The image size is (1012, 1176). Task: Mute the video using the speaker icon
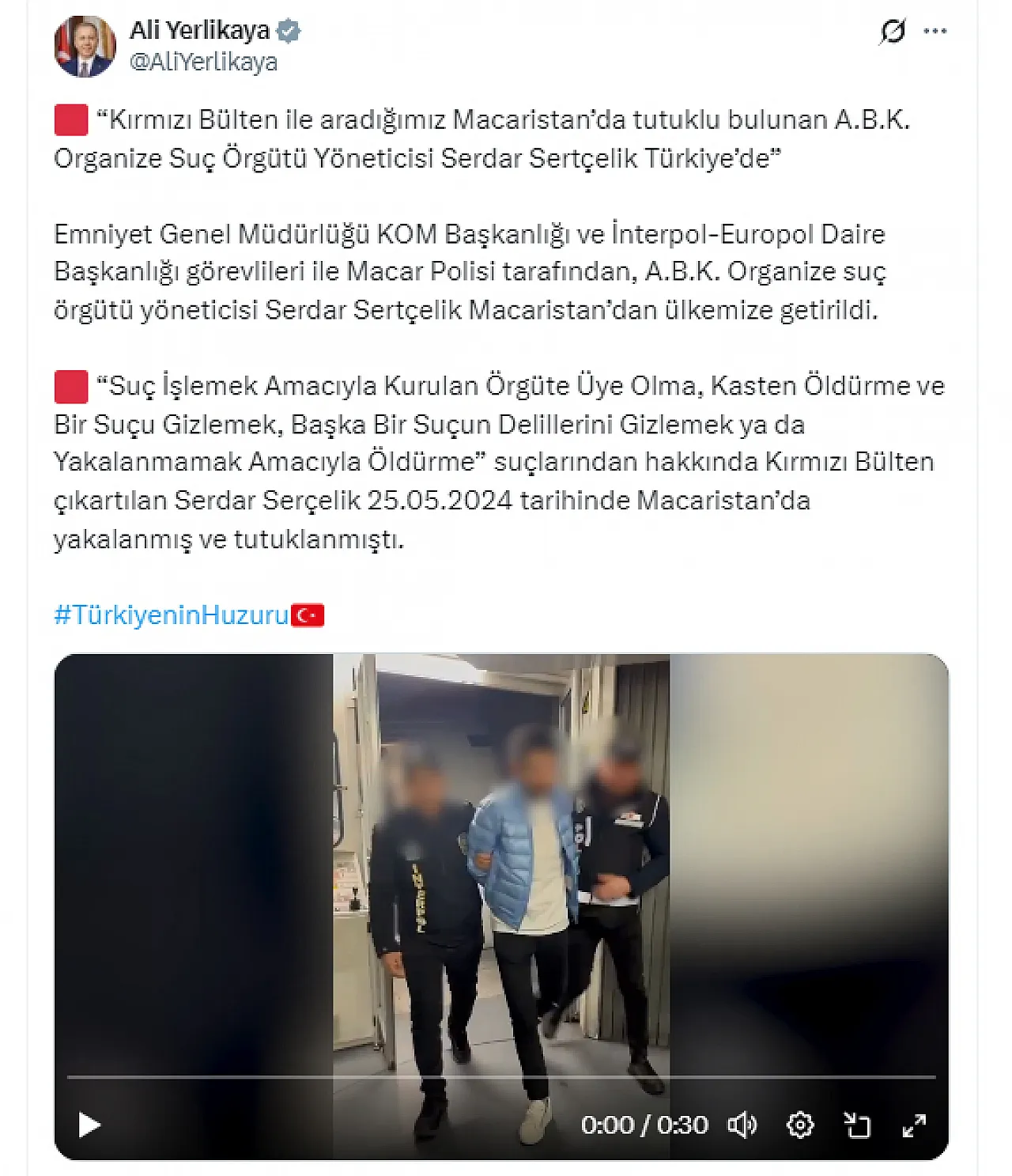click(742, 1125)
